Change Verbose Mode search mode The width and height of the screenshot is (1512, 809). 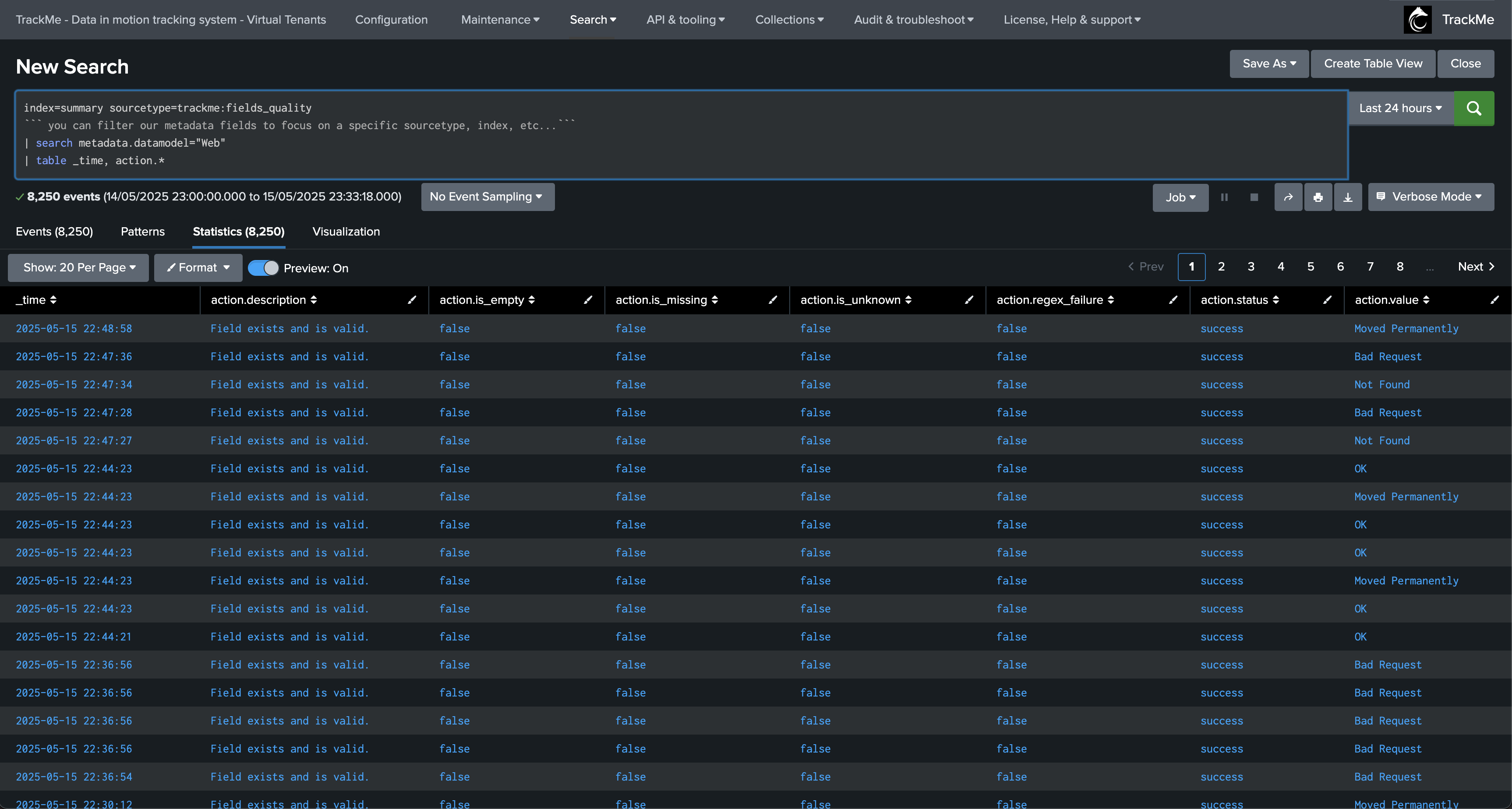tap(1431, 197)
